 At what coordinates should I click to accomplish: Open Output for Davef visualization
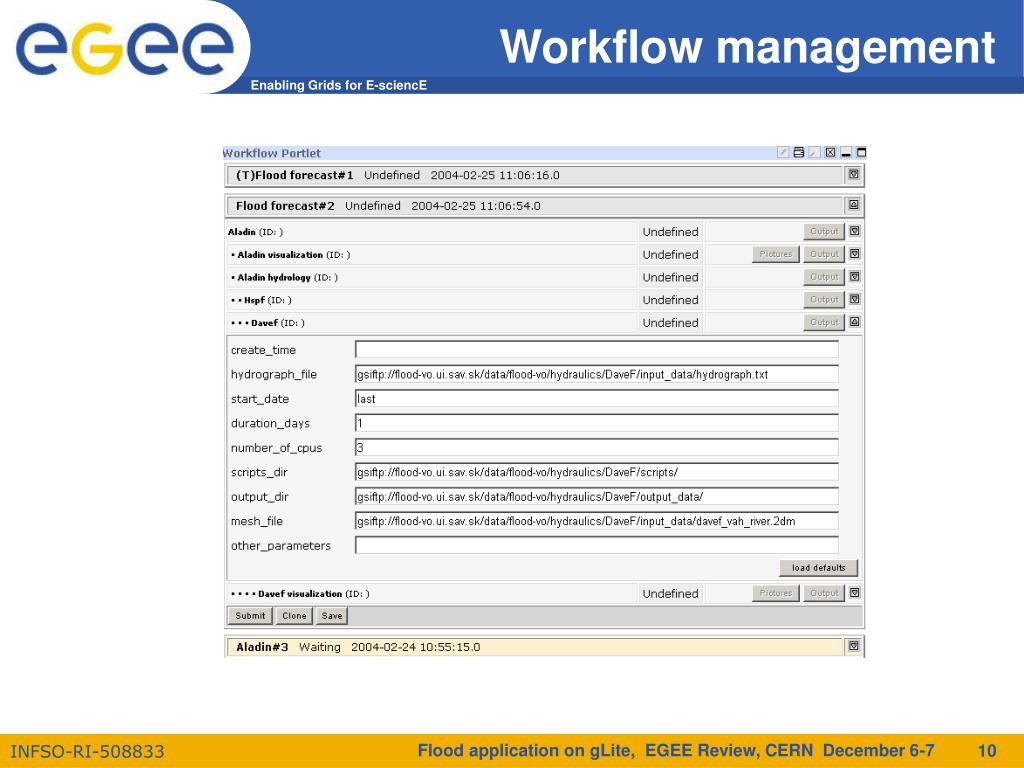[x=824, y=593]
